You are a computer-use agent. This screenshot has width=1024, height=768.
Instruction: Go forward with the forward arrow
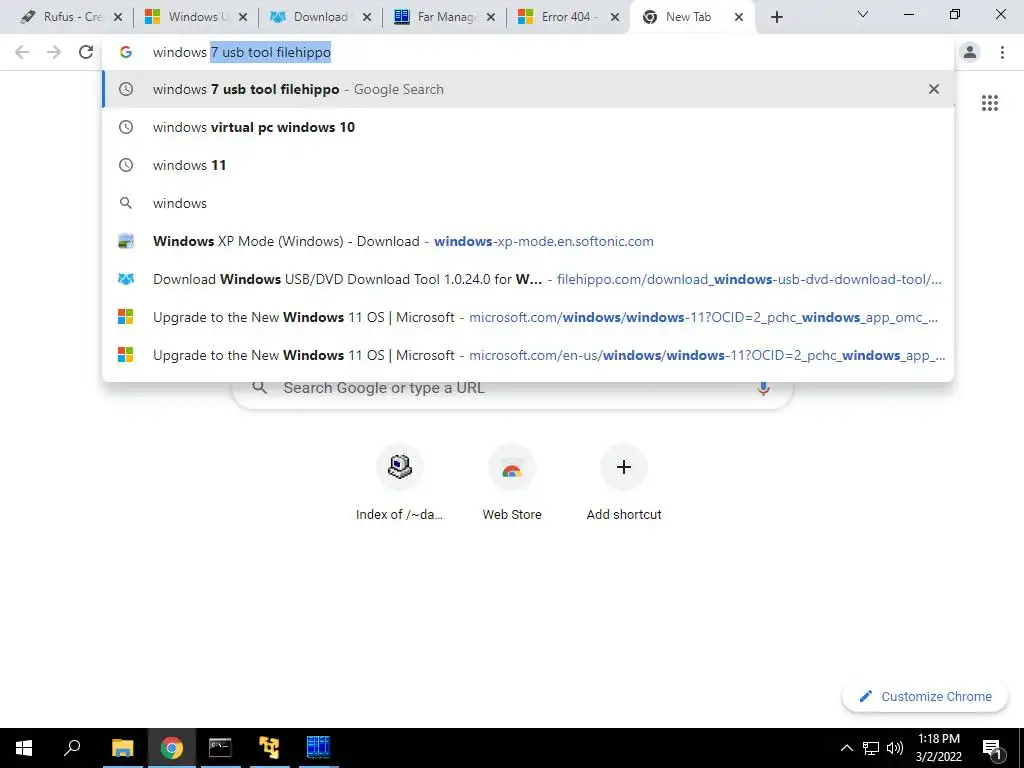(54, 52)
